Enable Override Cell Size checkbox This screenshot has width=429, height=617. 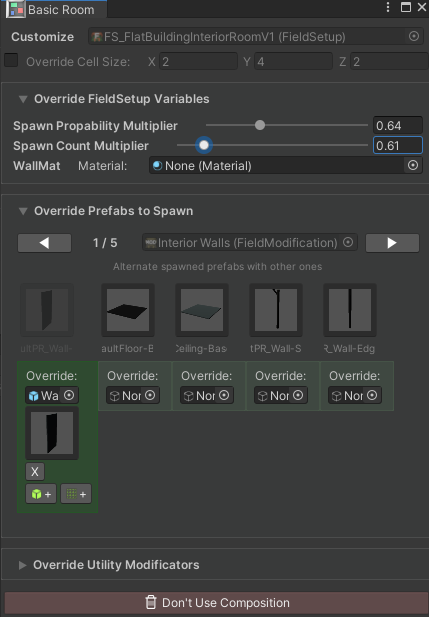(x=11, y=61)
